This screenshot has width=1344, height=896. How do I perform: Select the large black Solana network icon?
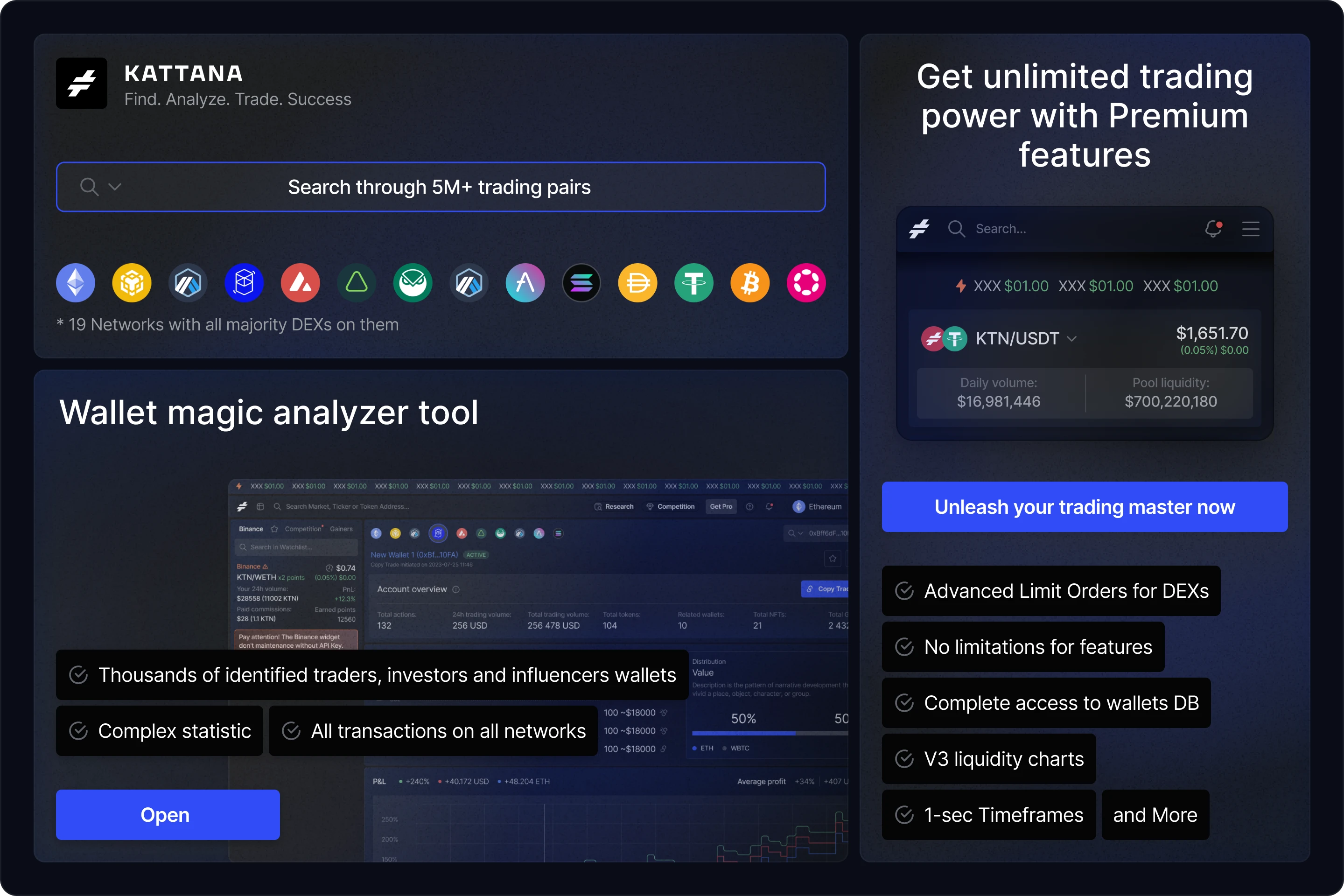tap(581, 283)
